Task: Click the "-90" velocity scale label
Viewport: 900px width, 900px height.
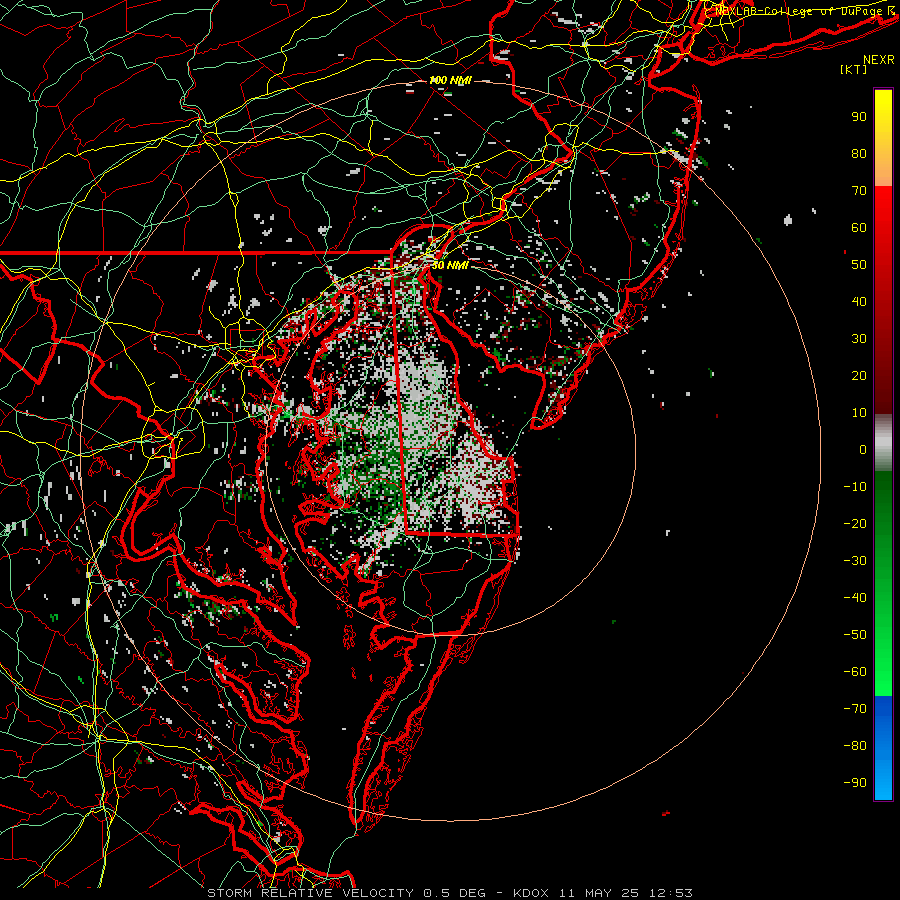Action: [855, 782]
